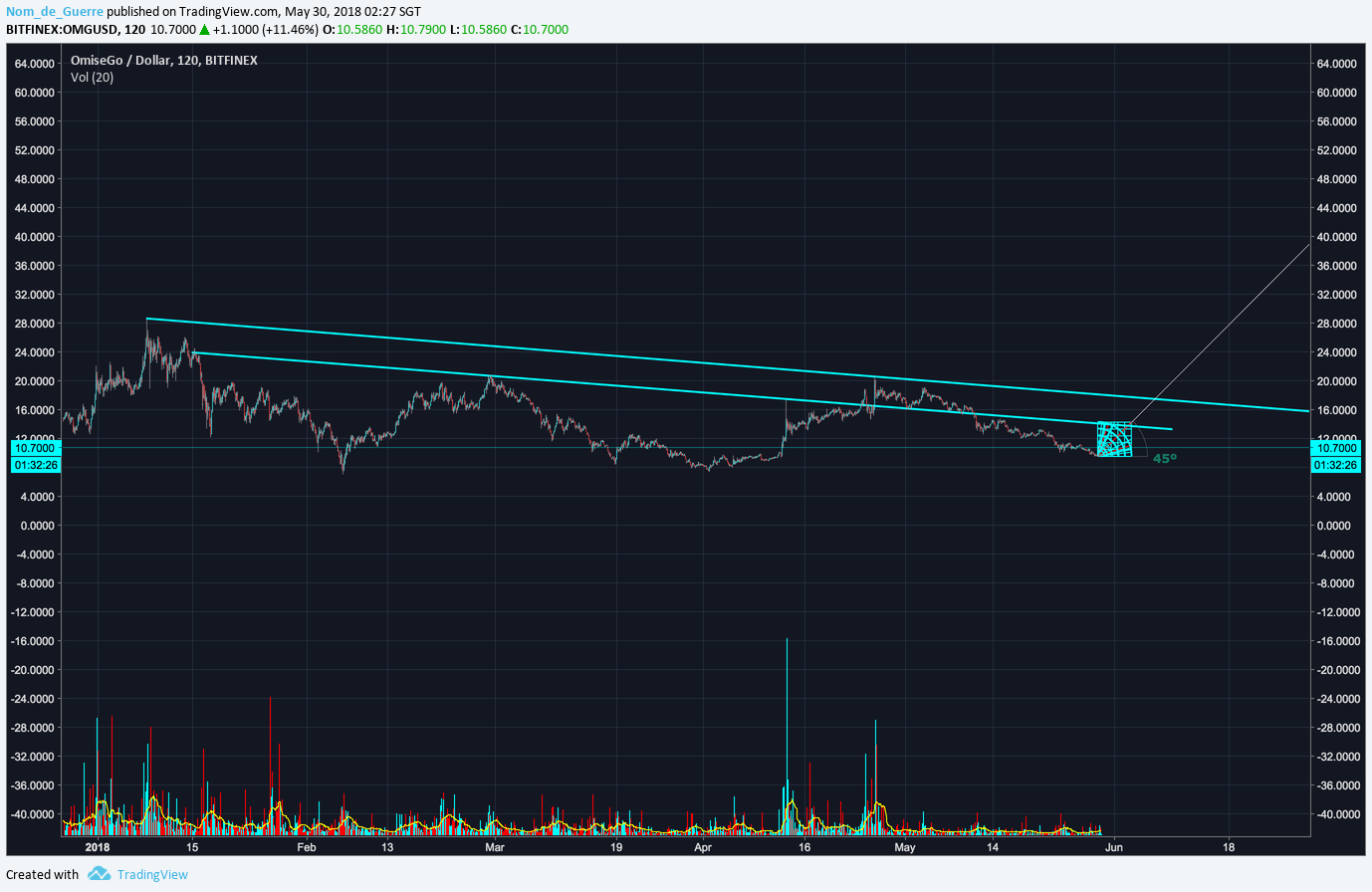Click the low price L:10.5860

[x=478, y=30]
